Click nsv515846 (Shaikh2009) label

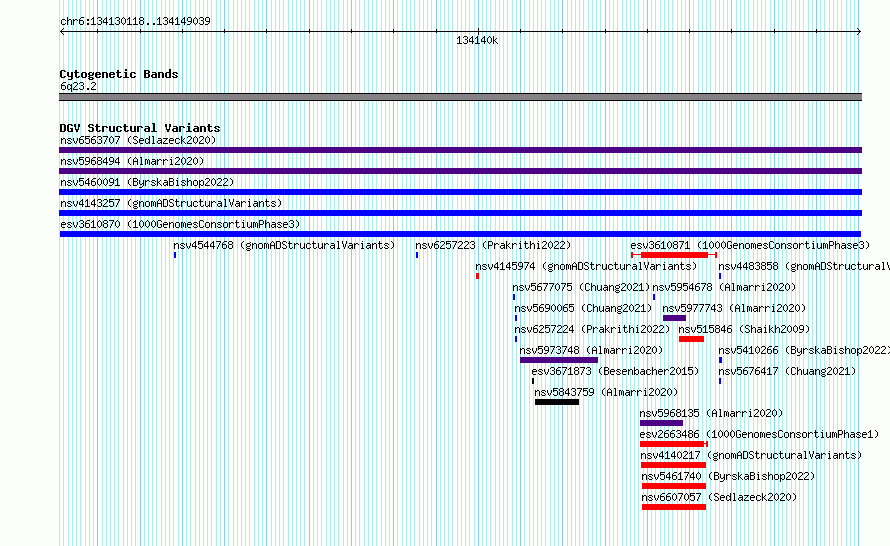(x=744, y=329)
